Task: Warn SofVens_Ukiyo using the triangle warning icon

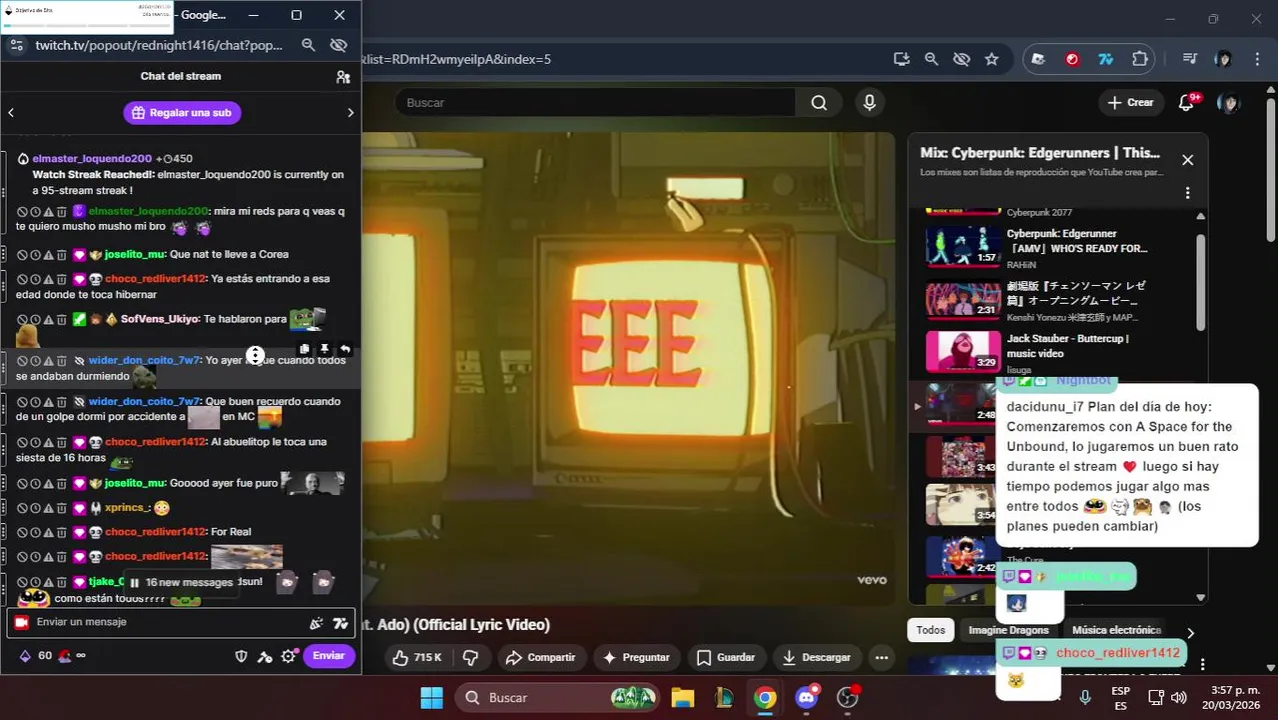Action: tap(48, 320)
